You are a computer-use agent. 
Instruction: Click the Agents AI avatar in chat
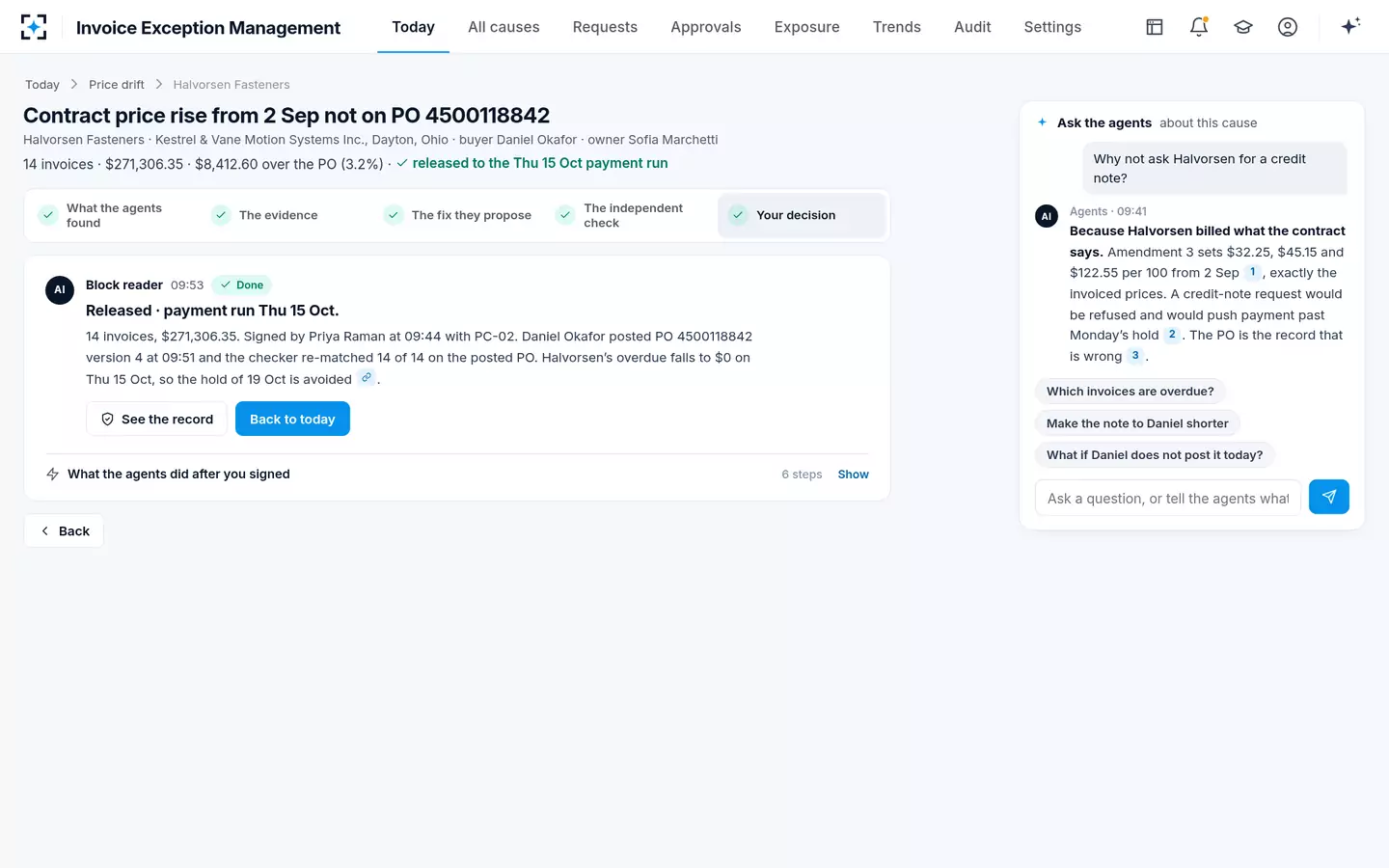(1047, 216)
